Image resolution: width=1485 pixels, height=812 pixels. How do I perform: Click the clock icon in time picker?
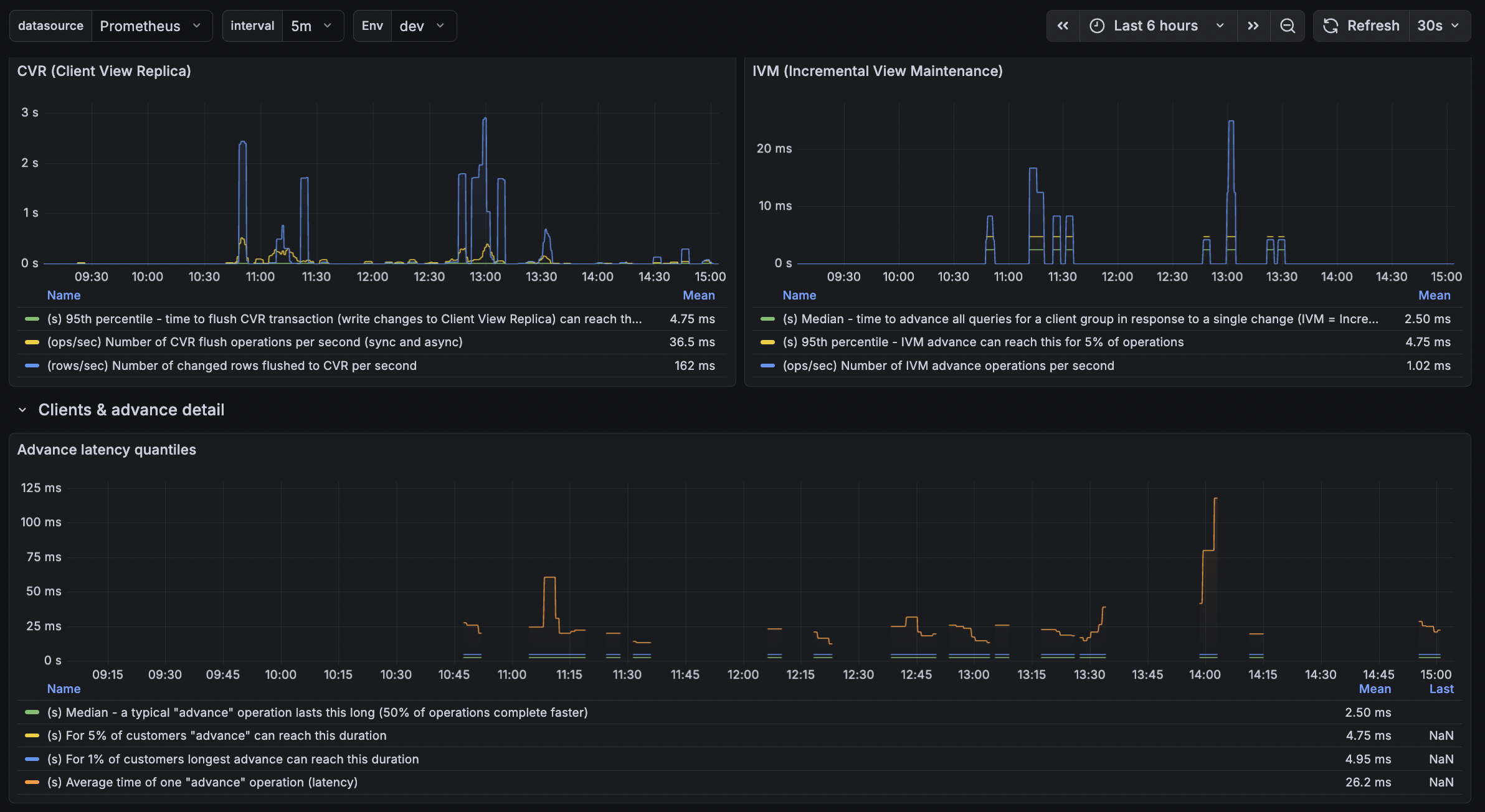(x=1097, y=26)
